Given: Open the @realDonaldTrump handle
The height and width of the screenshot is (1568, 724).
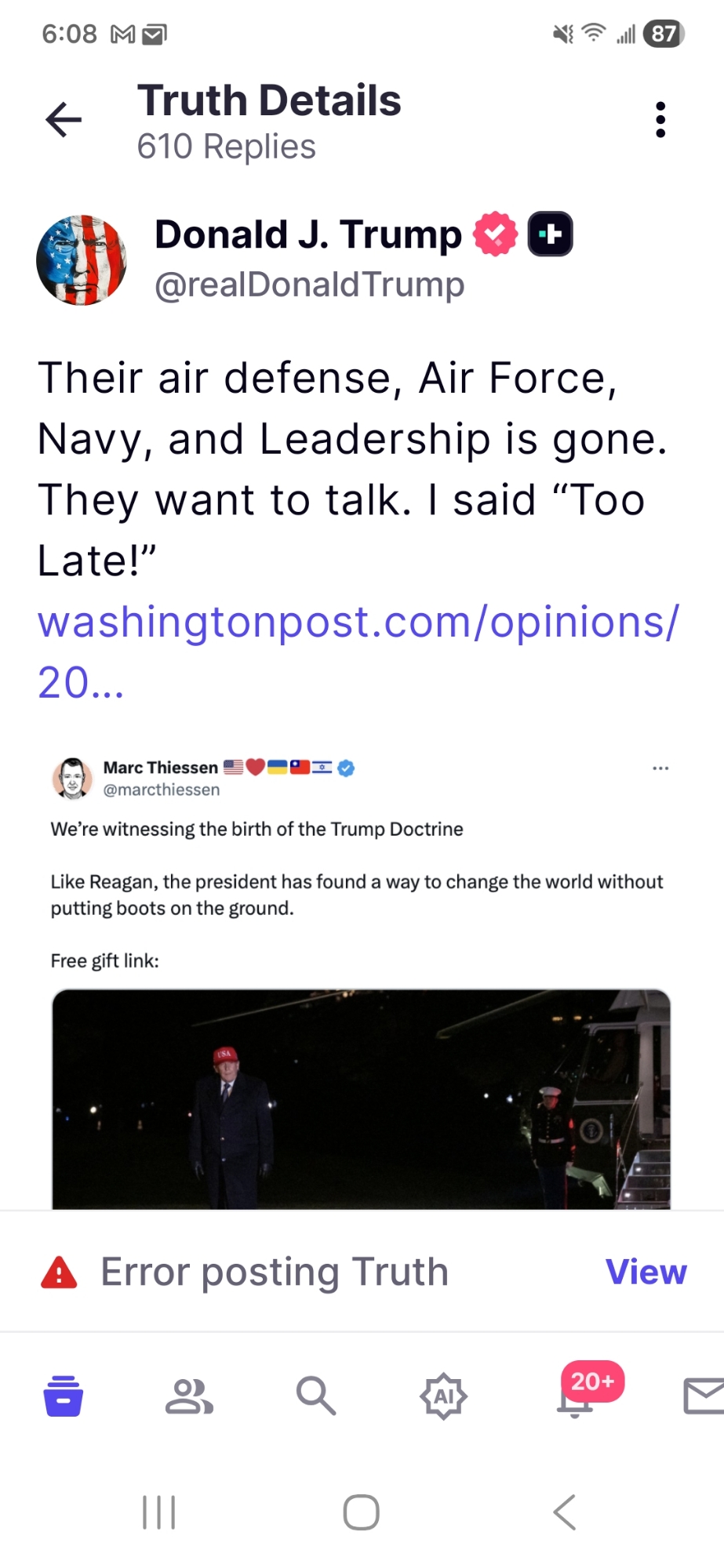Looking at the screenshot, I should point(309,285).
